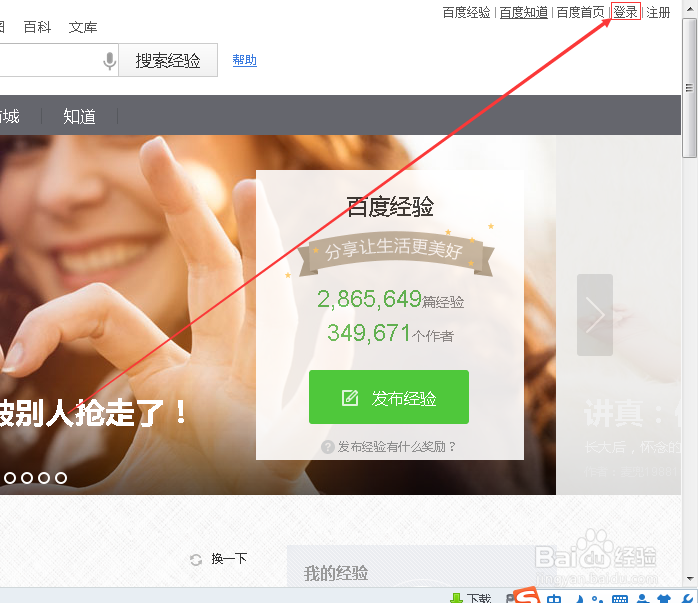Click the 百度经验 card title
Screen dimensions: 698x603
(390, 207)
